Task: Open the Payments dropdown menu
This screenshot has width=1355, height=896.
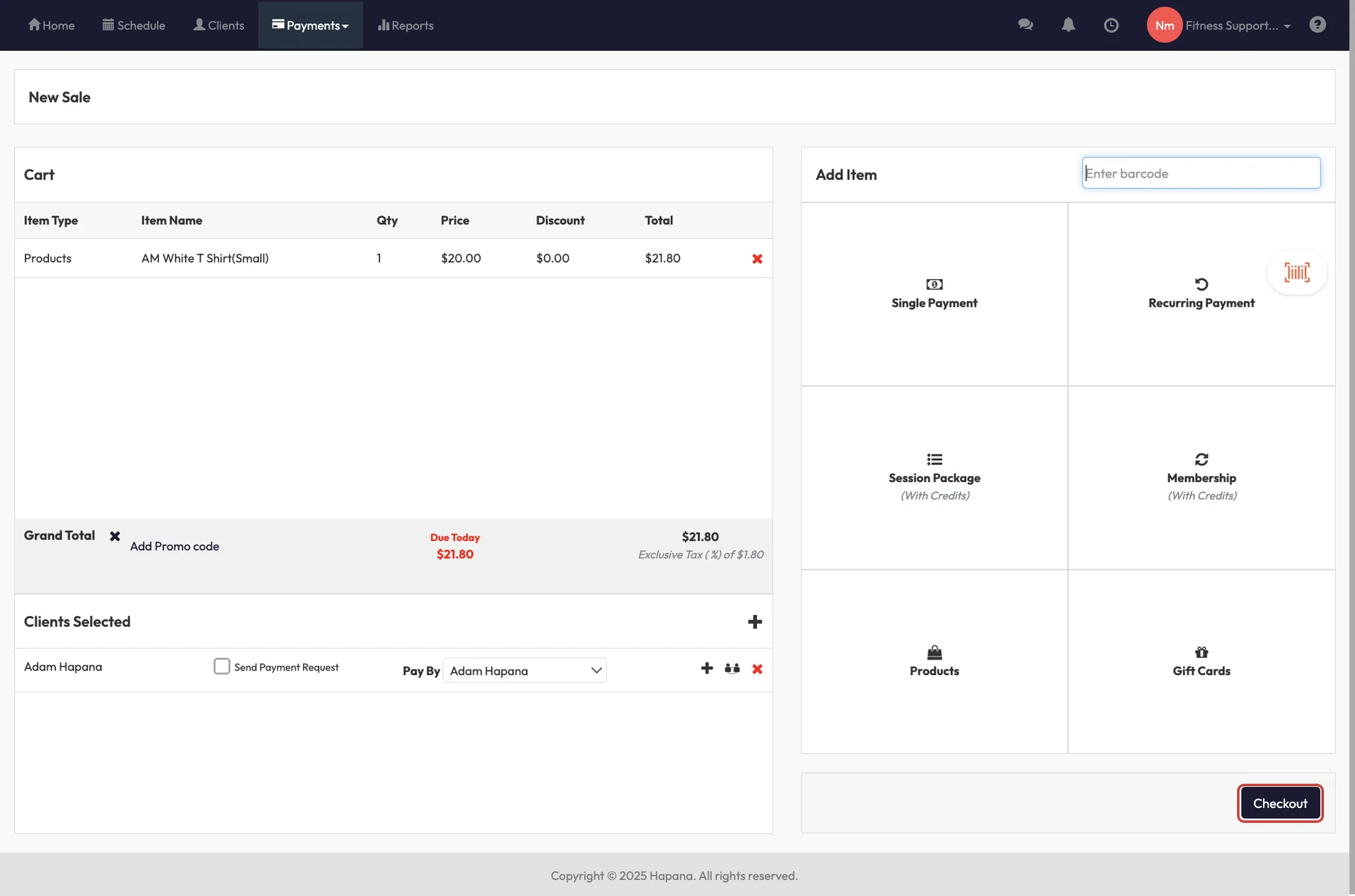Action: tap(310, 25)
